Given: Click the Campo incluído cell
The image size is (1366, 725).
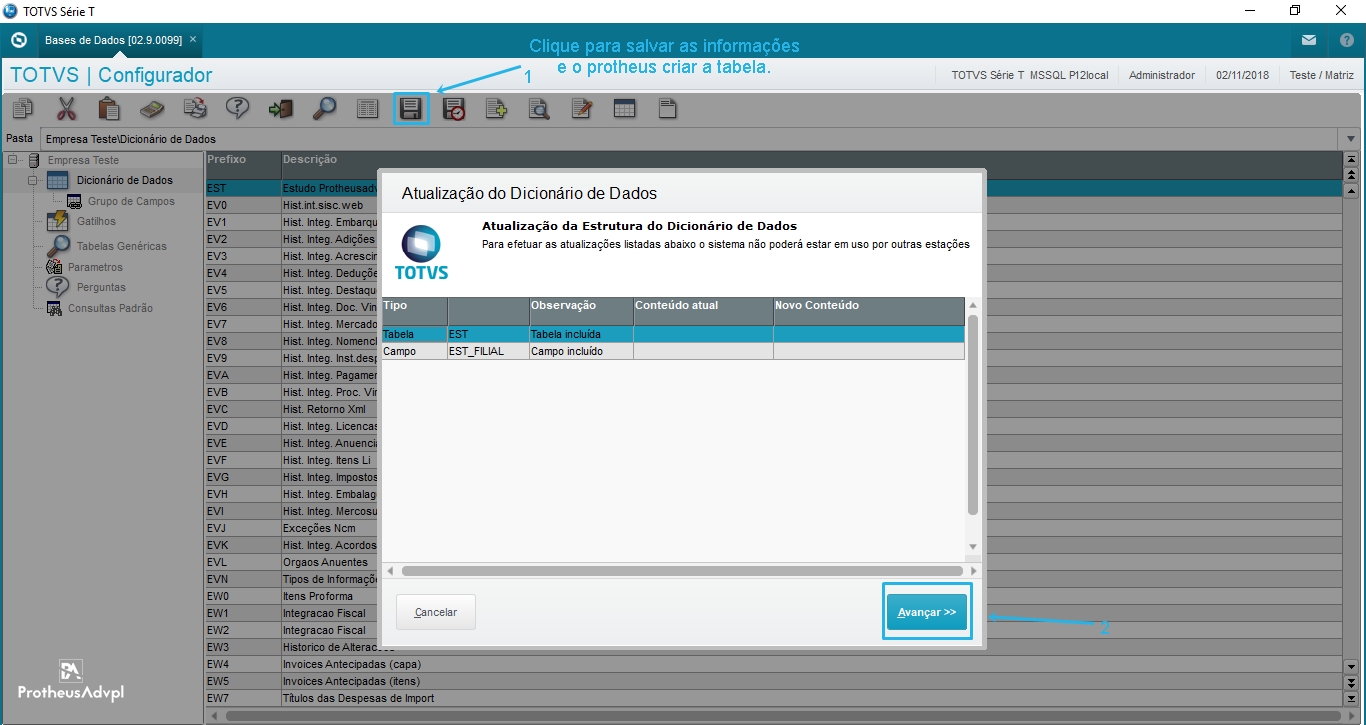Looking at the screenshot, I should [581, 352].
